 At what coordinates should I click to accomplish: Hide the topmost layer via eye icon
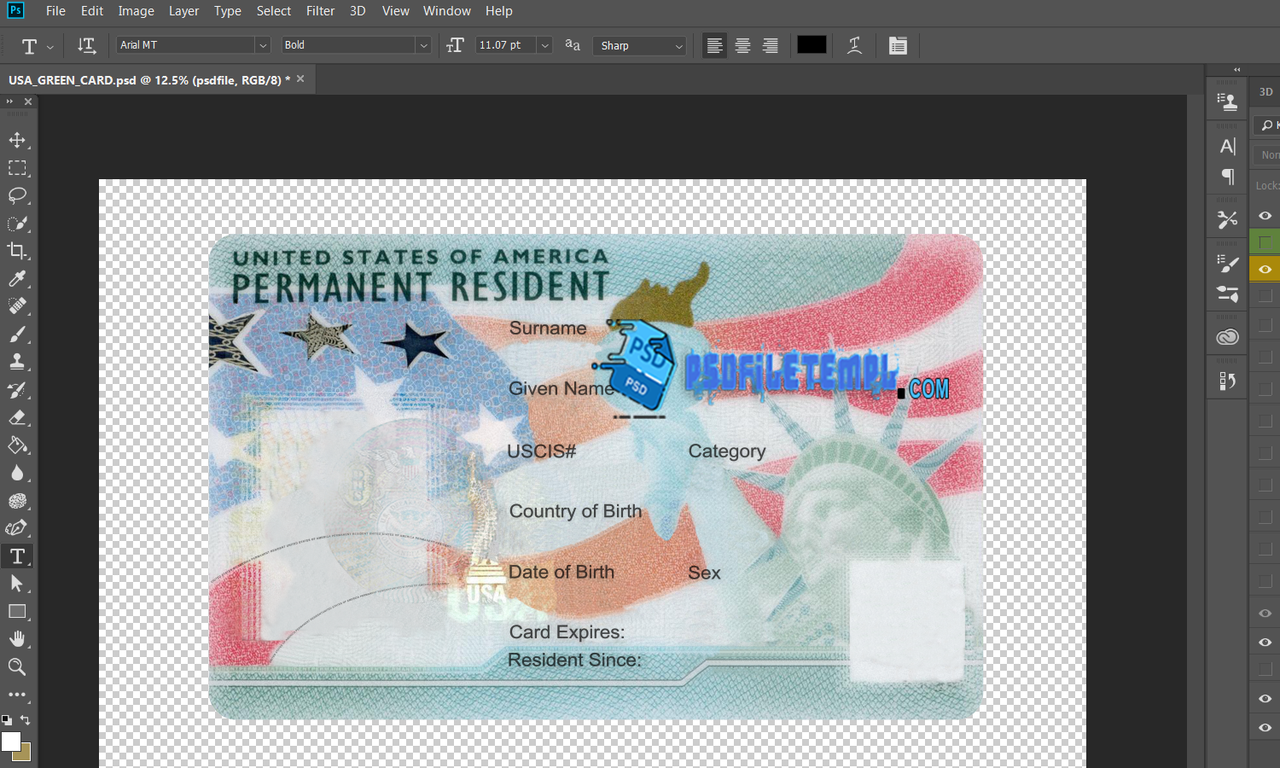(1265, 216)
